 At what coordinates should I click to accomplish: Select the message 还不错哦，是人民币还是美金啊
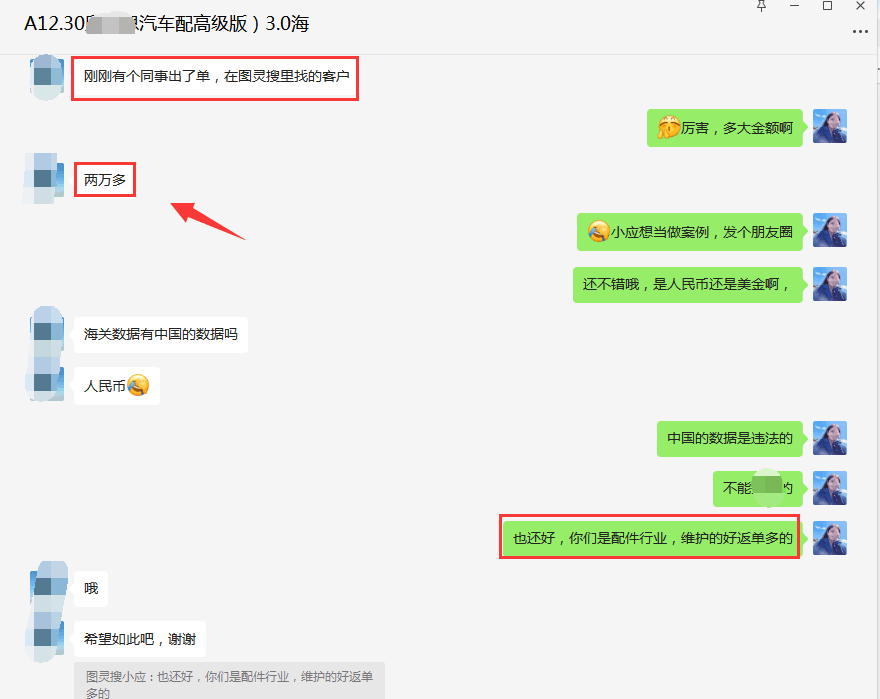coord(688,284)
